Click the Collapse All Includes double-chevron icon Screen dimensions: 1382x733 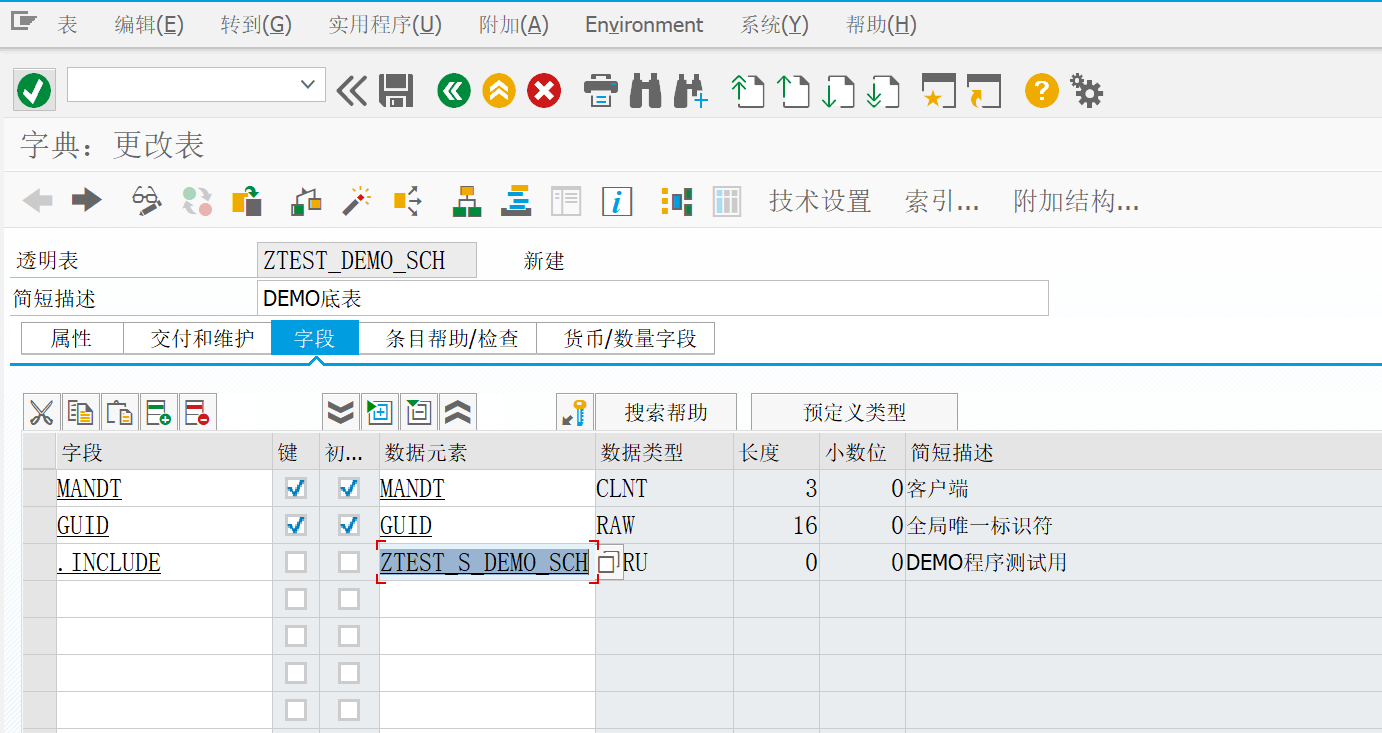[x=458, y=412]
